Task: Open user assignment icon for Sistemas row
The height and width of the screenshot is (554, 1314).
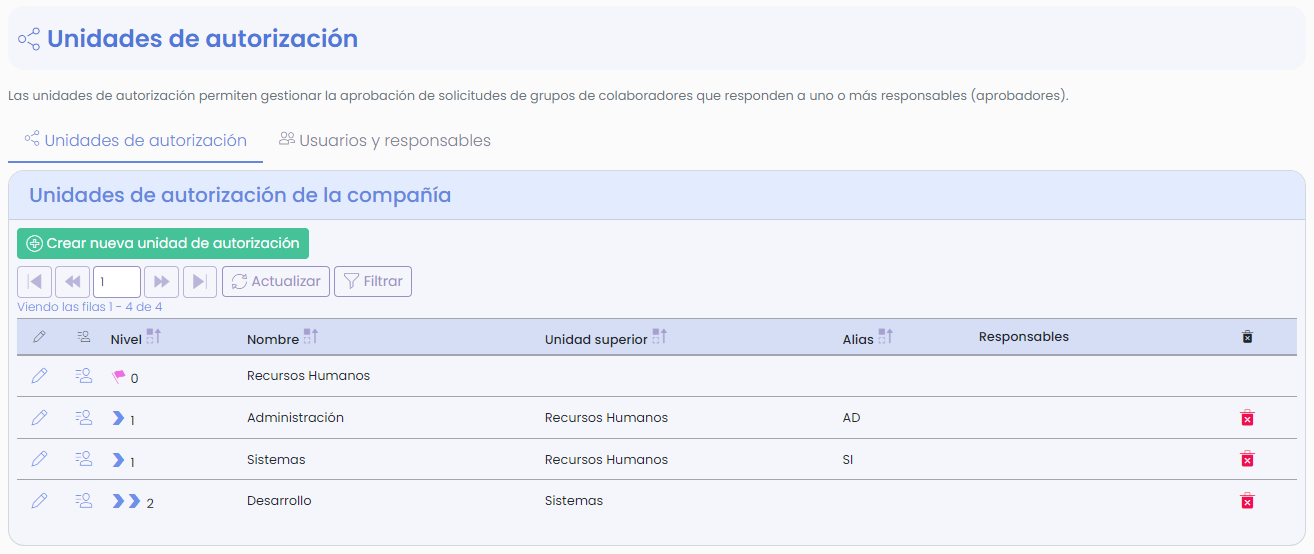Action: 84,459
